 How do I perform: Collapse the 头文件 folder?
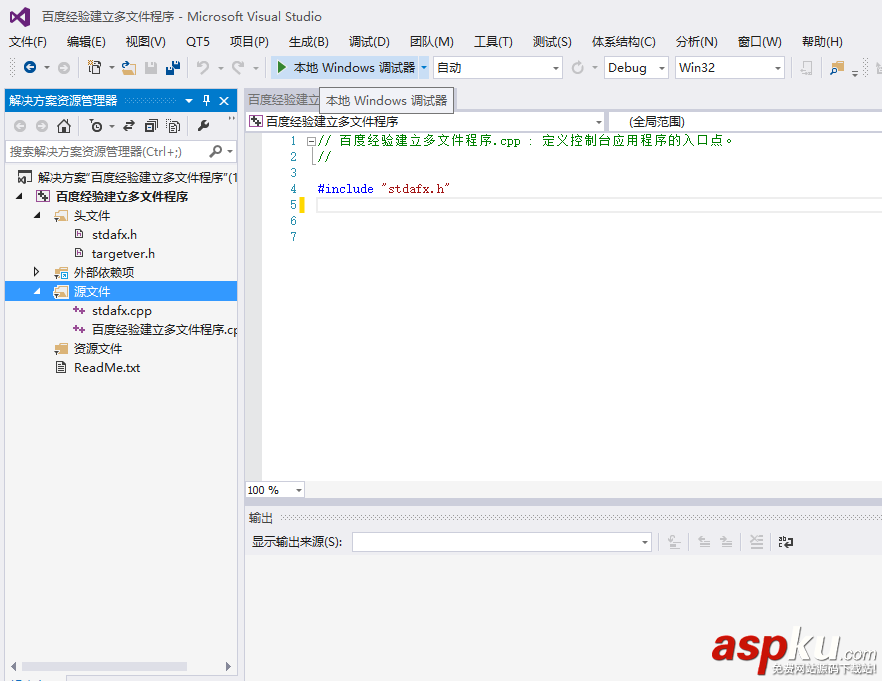pos(37,215)
